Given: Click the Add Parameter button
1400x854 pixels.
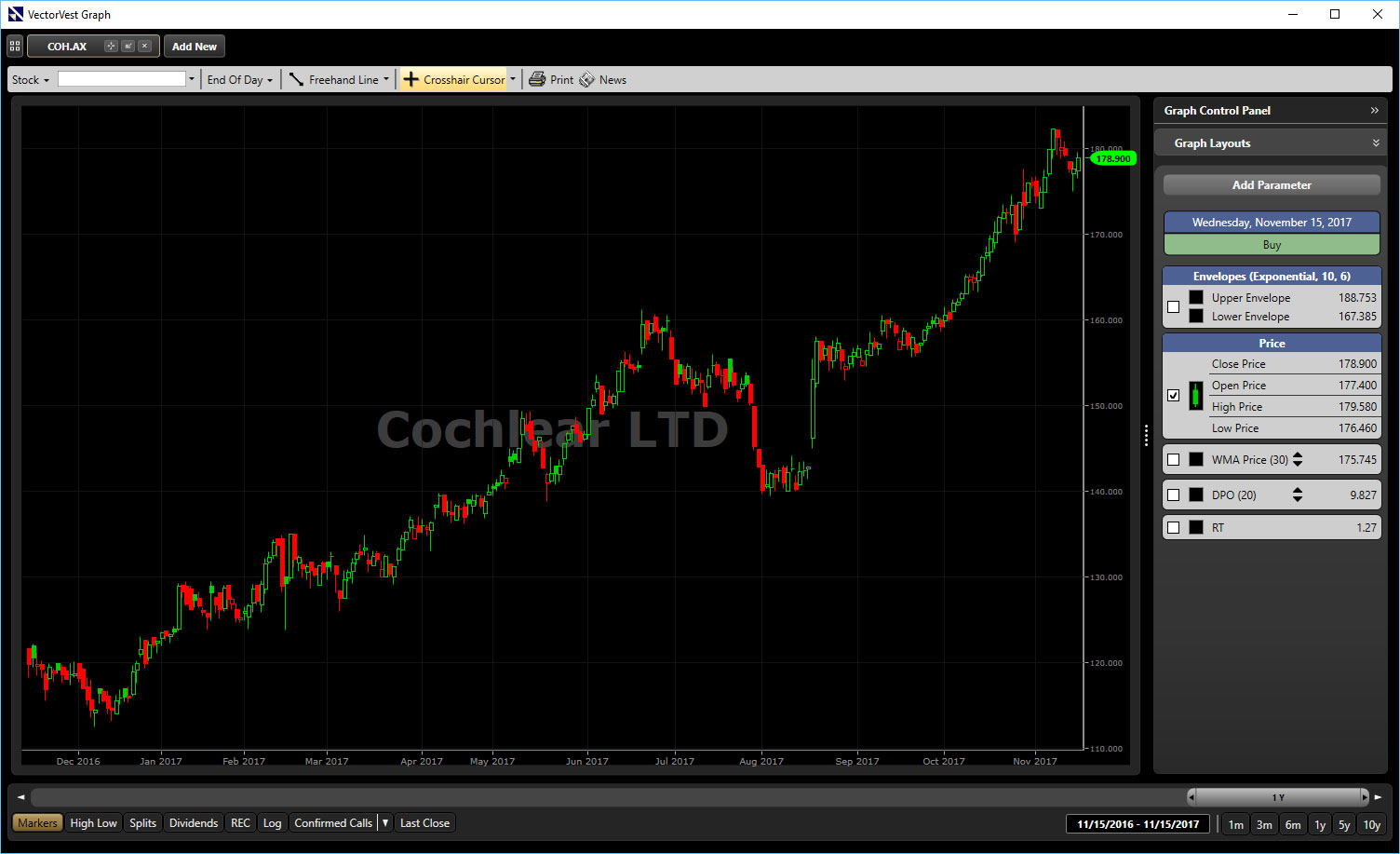Looking at the screenshot, I should click(1272, 185).
